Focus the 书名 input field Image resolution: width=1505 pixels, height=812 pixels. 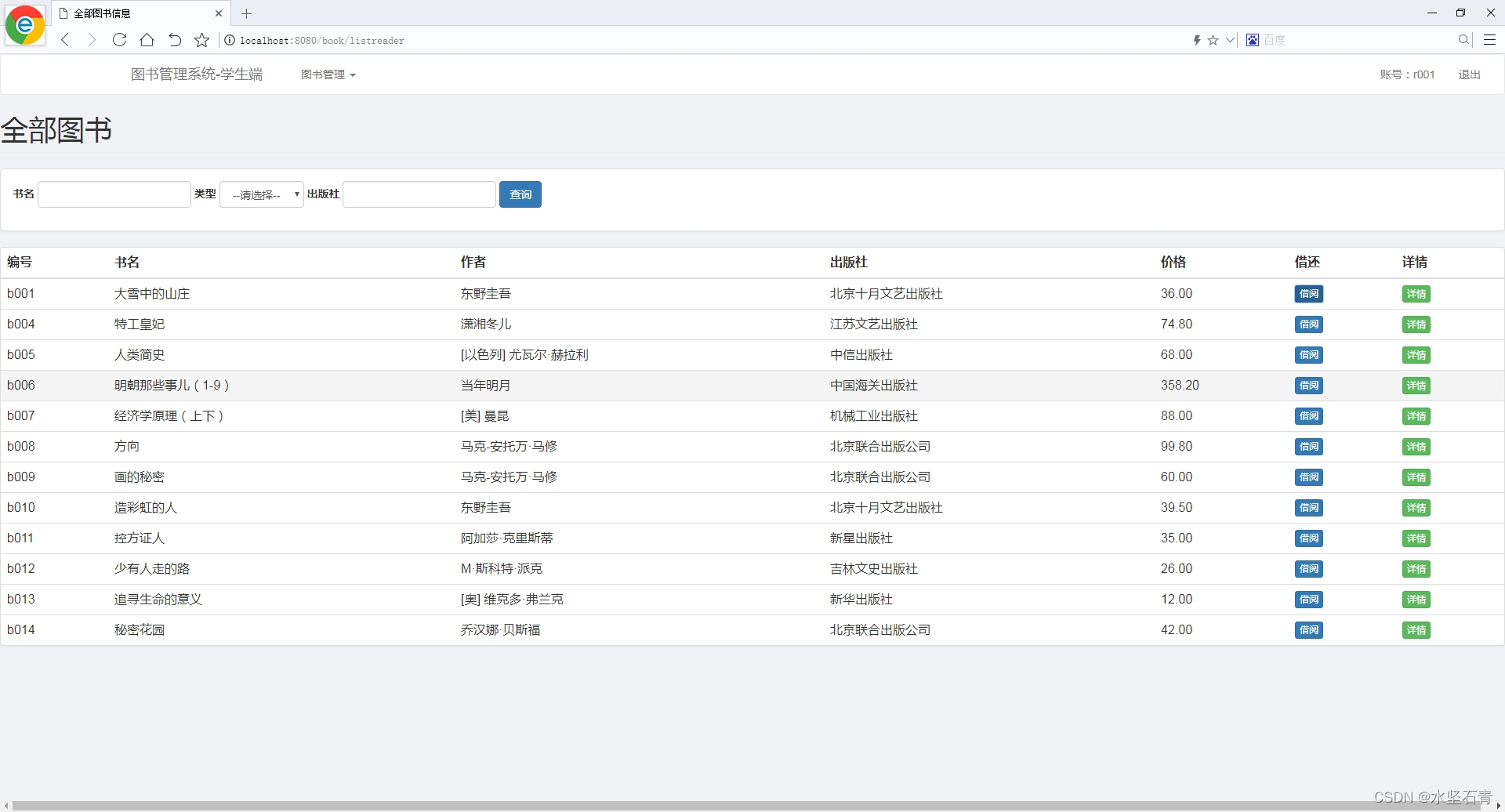pos(114,194)
